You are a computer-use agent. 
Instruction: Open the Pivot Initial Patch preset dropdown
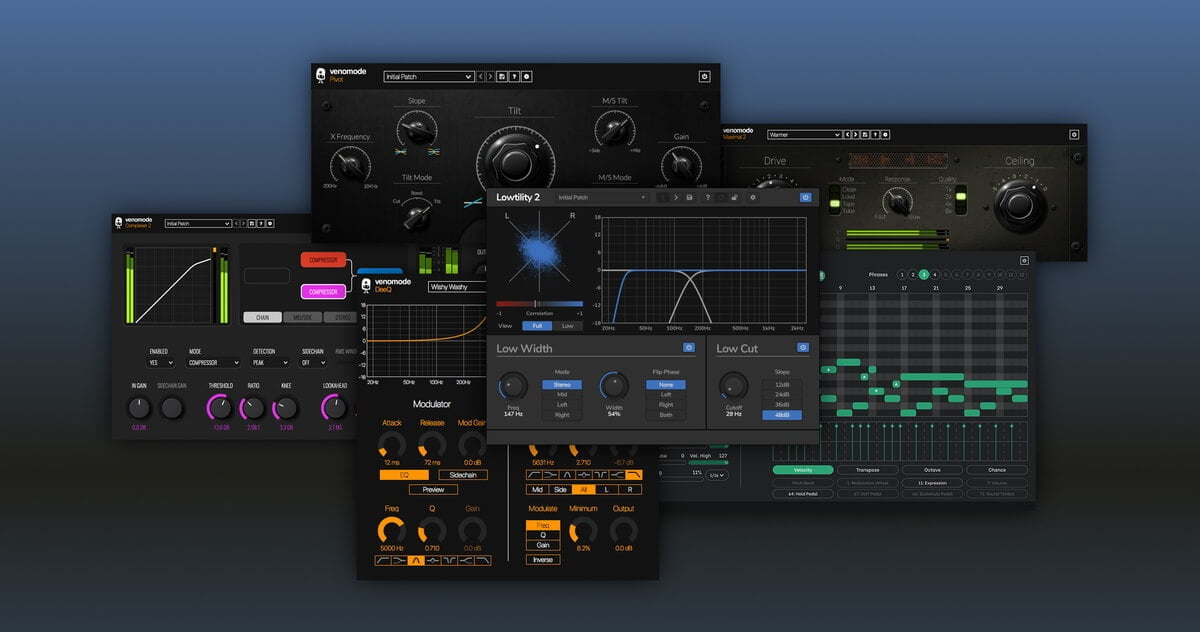pos(428,76)
